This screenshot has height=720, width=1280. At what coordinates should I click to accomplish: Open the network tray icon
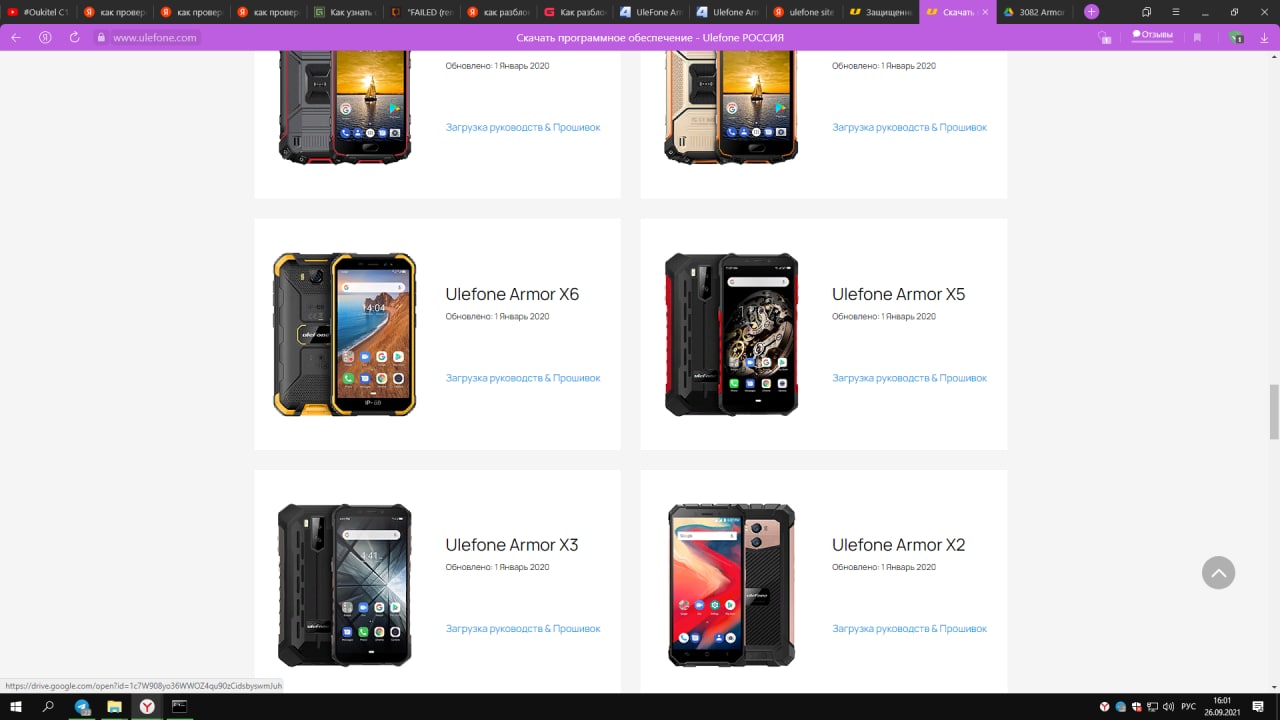click(1152, 707)
